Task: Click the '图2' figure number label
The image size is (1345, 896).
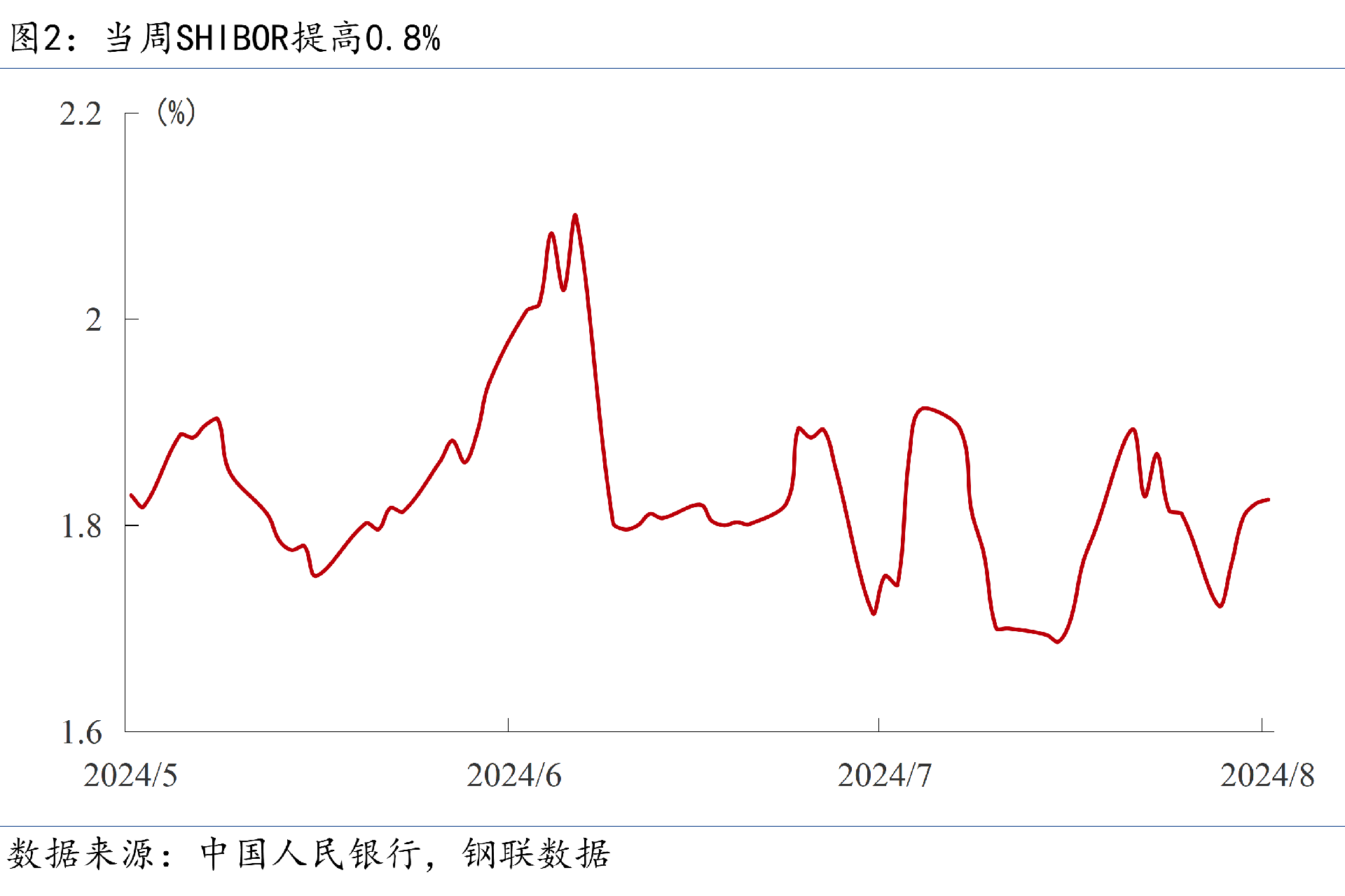Action: pyautogui.click(x=35, y=38)
